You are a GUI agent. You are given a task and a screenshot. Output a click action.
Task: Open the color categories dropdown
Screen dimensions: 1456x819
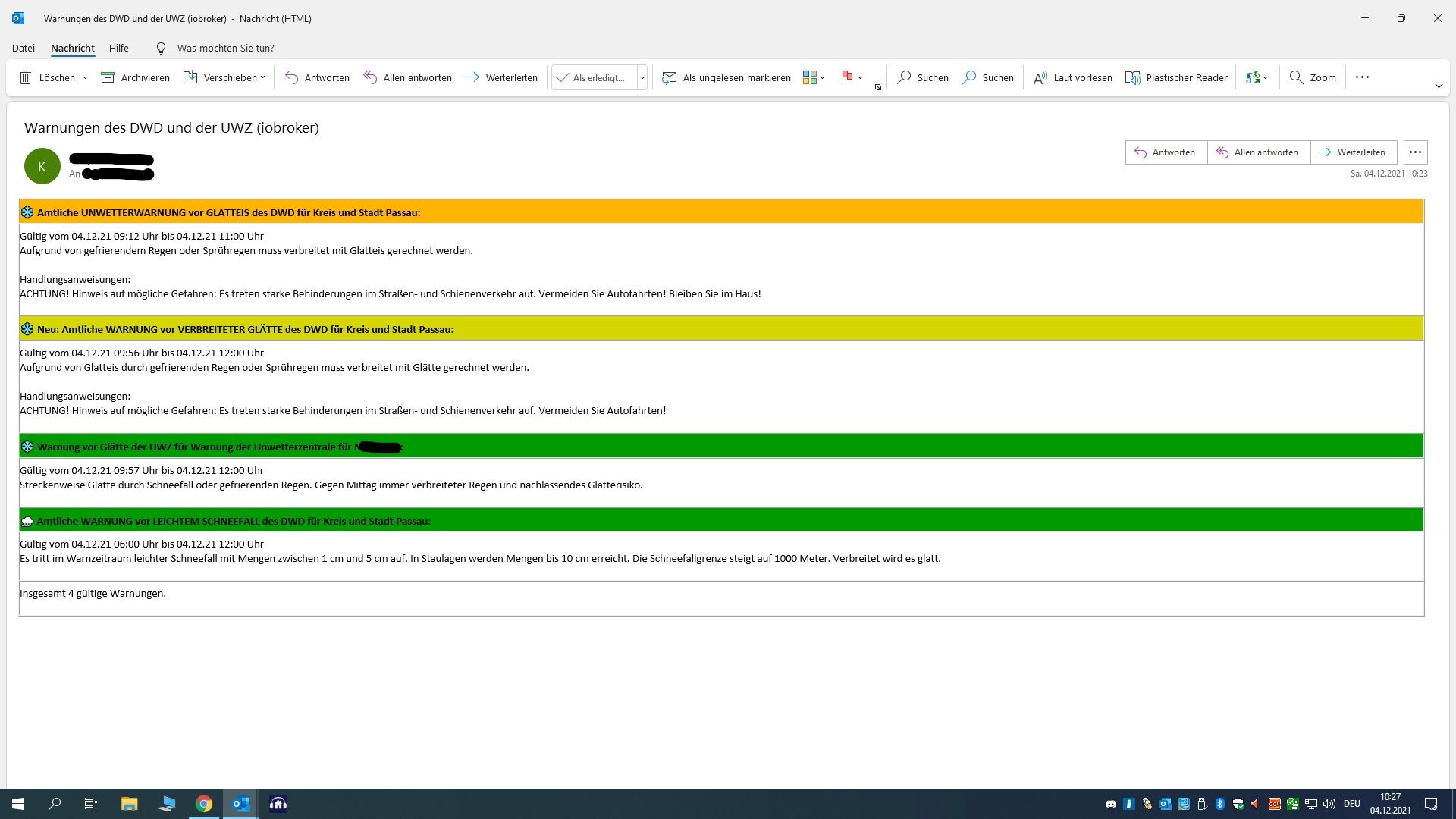814,77
